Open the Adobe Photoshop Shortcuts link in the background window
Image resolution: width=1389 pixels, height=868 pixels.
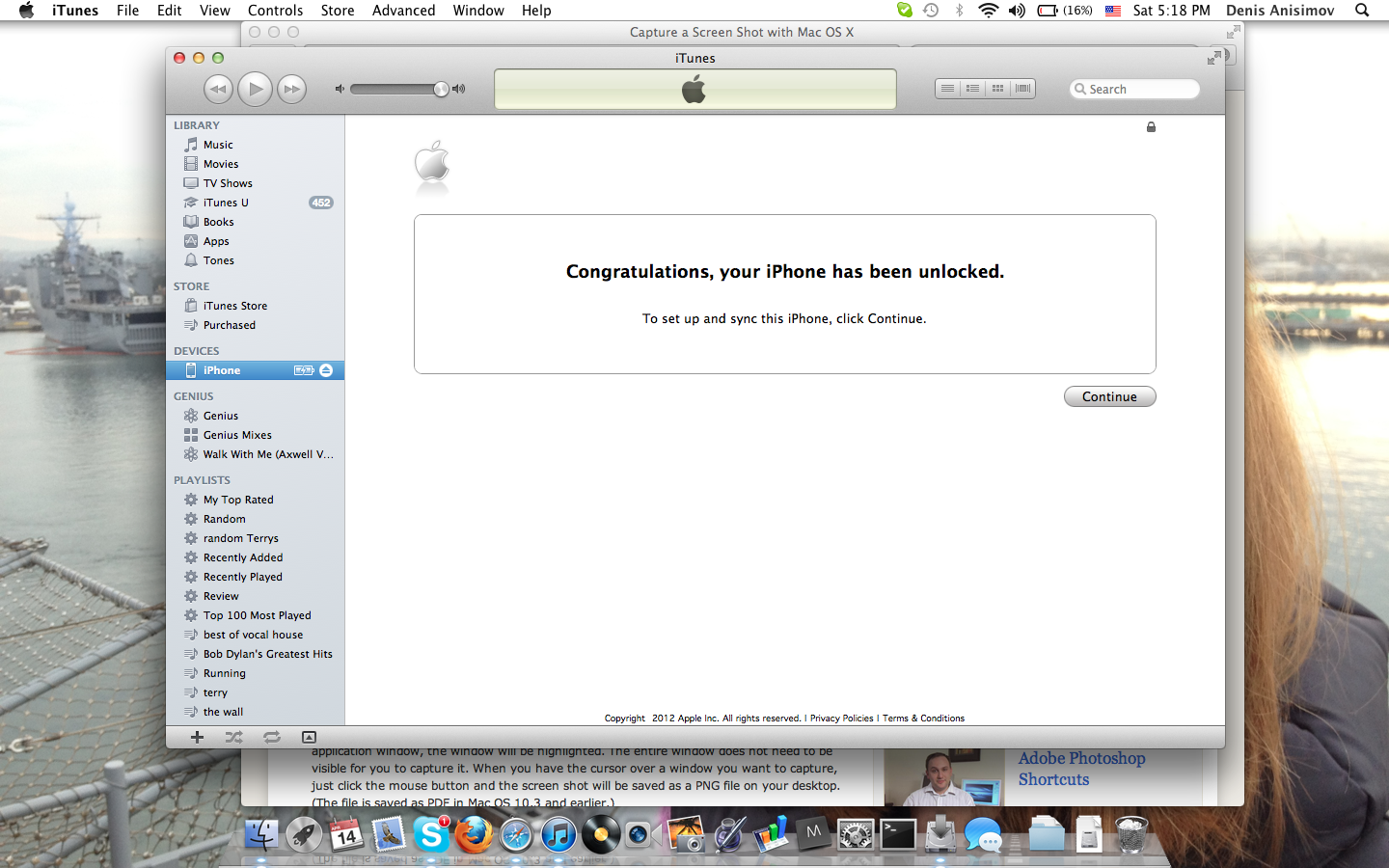click(1081, 769)
